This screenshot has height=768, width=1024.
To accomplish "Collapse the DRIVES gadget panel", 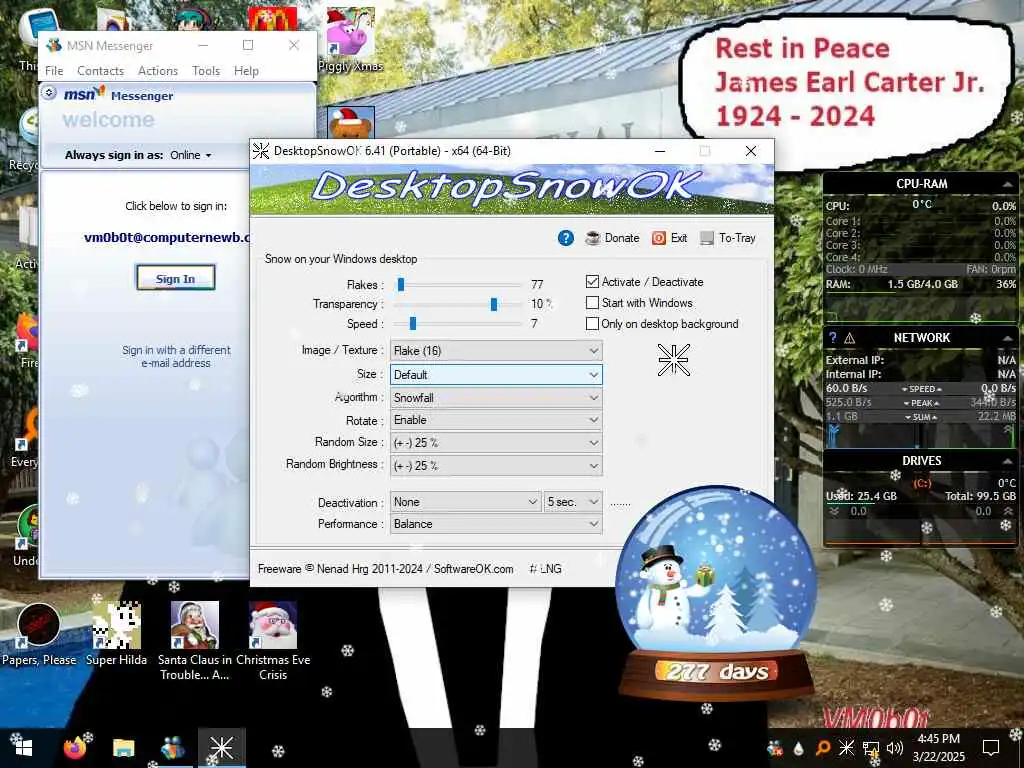I will [x=1008, y=461].
